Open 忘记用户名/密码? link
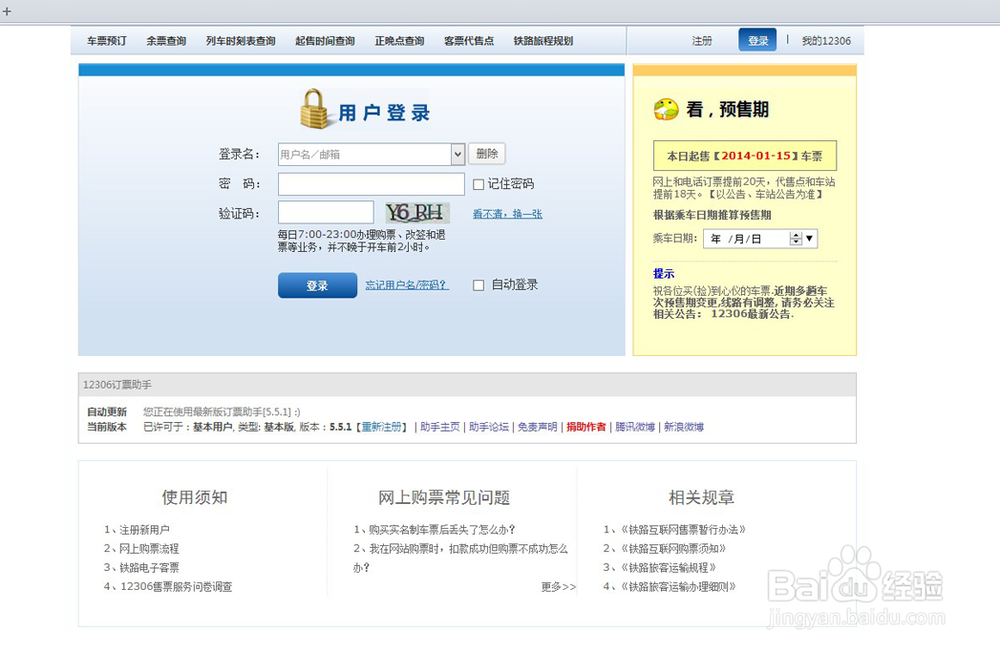 pos(407,285)
